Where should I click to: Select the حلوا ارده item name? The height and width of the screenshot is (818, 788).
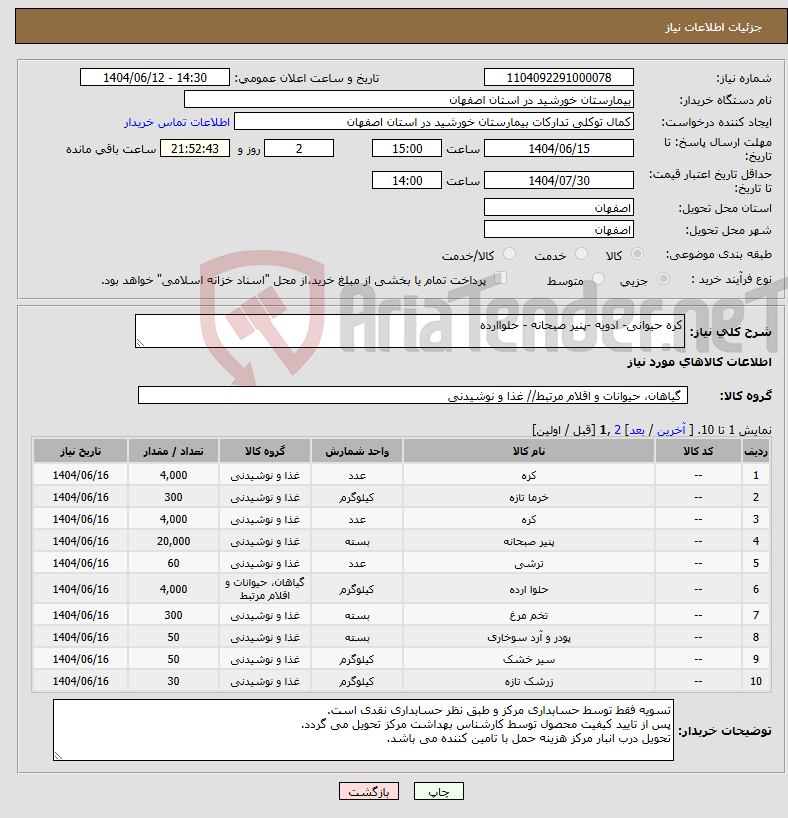(x=529, y=590)
